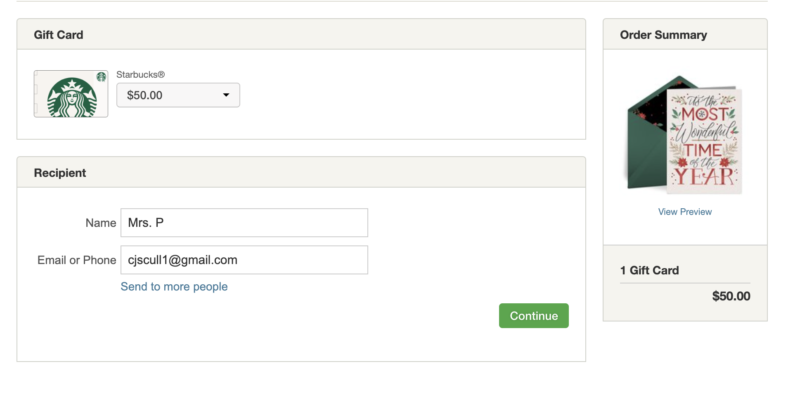The height and width of the screenshot is (400, 800).
Task: Click the green Continue button
Action: (534, 316)
